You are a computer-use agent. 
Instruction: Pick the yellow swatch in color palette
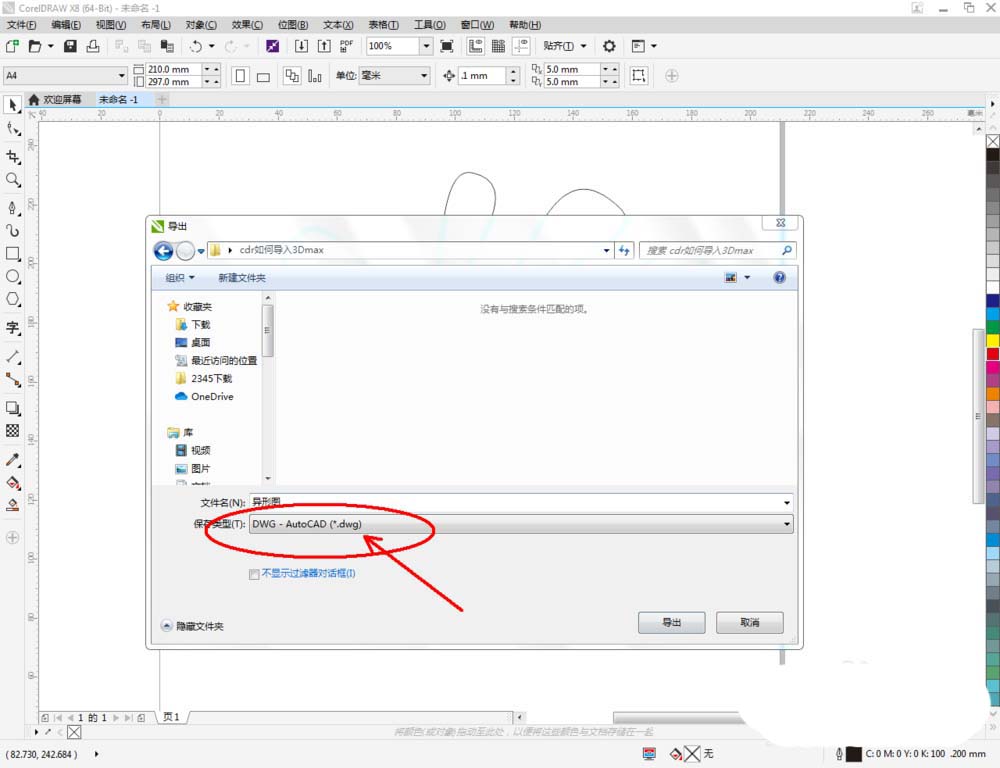(993, 341)
